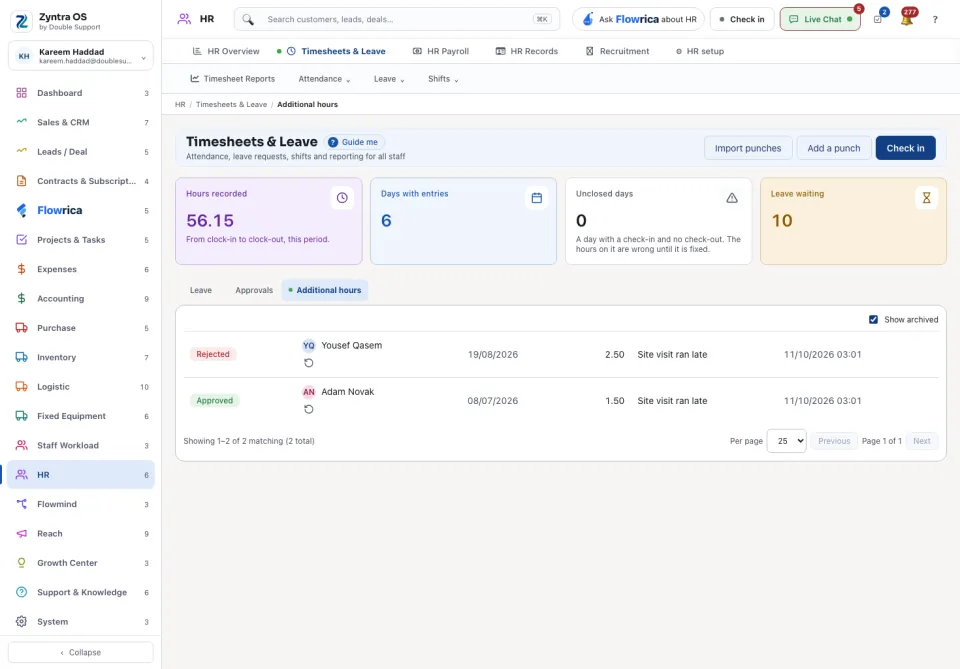Open the Live Chat button
Screen dimensions: 960x669
[820, 20]
